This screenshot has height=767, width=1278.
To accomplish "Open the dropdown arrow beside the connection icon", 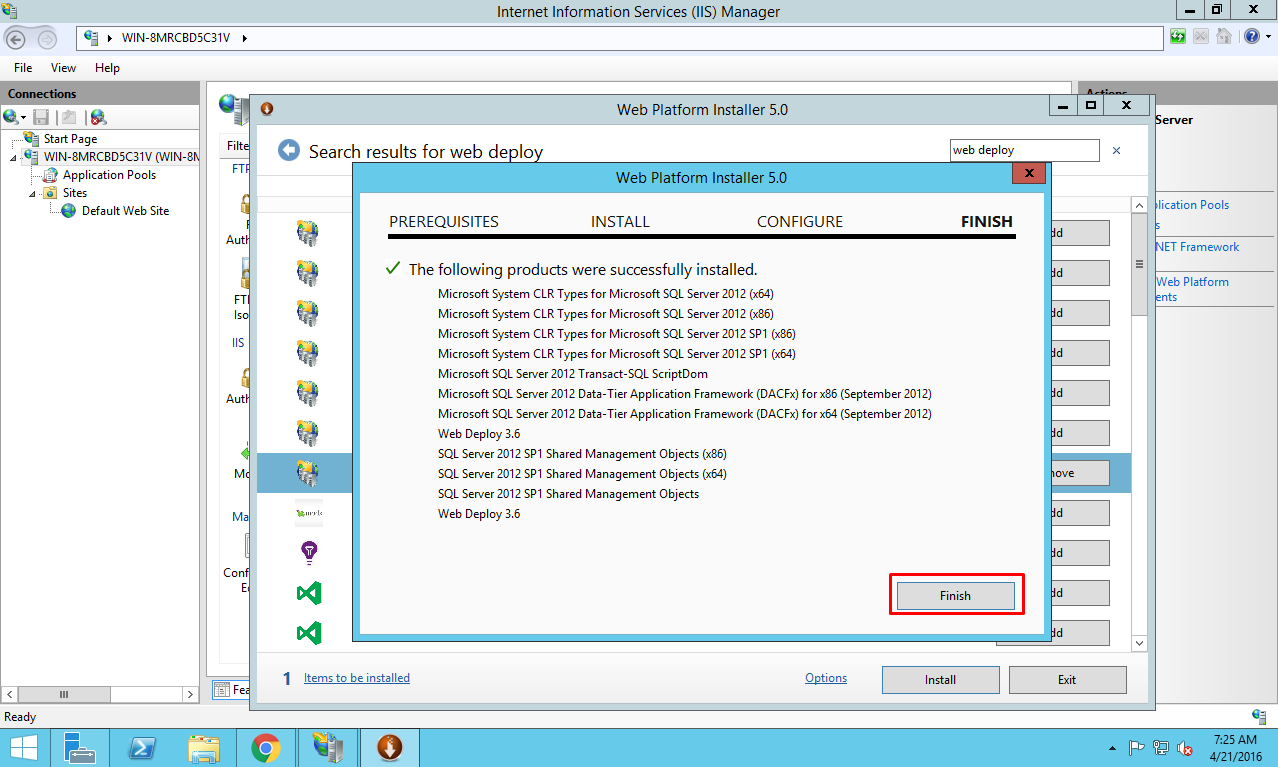I will coord(24,118).
